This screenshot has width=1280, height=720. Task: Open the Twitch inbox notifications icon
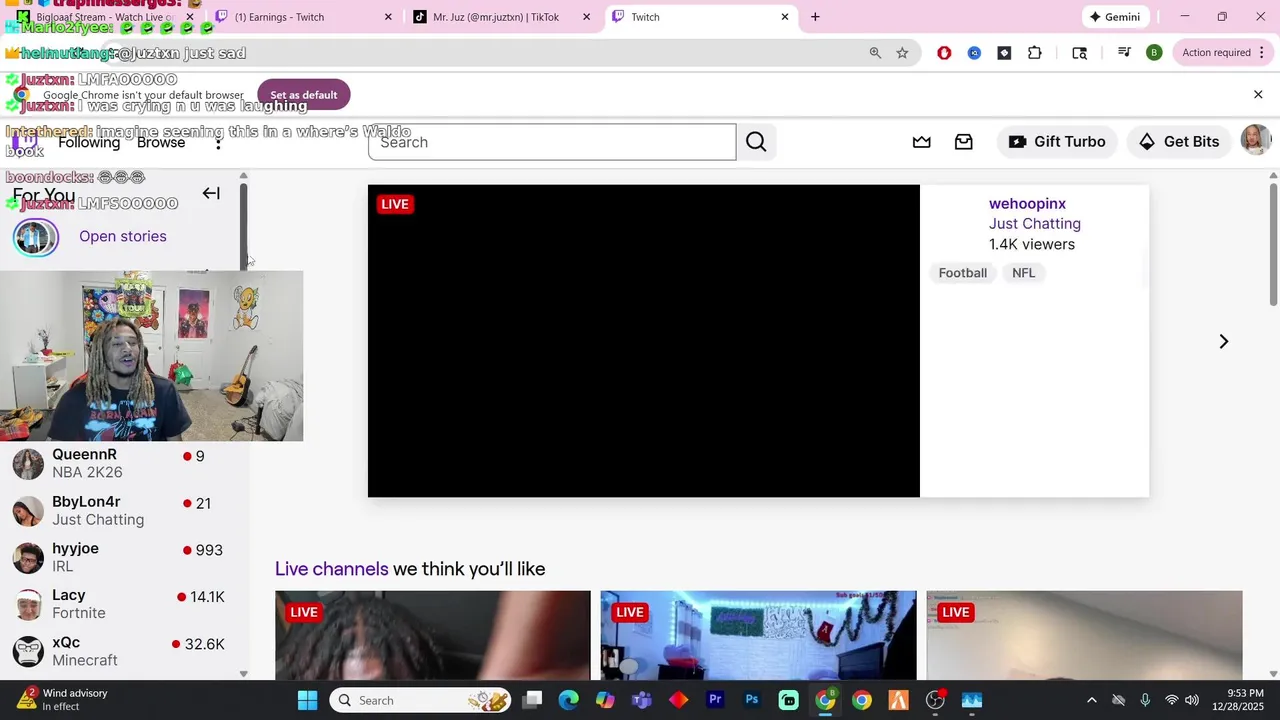click(964, 142)
